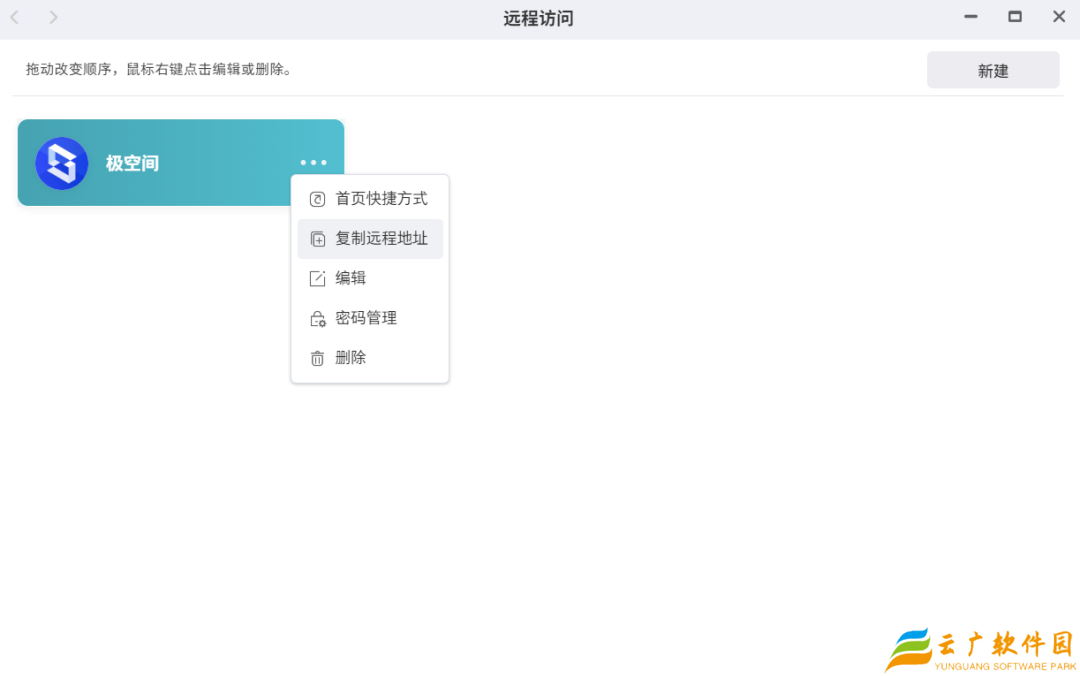Screen dimensions: 1080x676
Task: Close the 远程访问 window
Action: [1059, 17]
